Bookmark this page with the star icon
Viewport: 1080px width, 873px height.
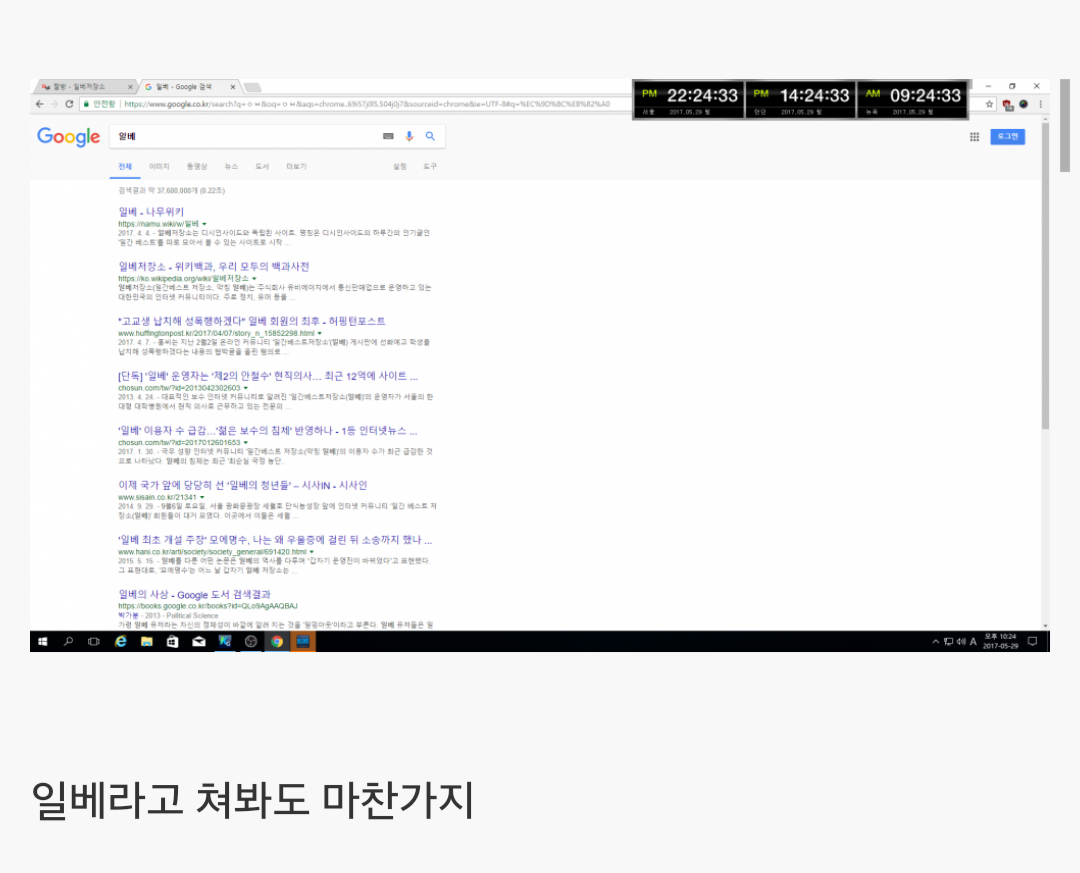[x=989, y=104]
